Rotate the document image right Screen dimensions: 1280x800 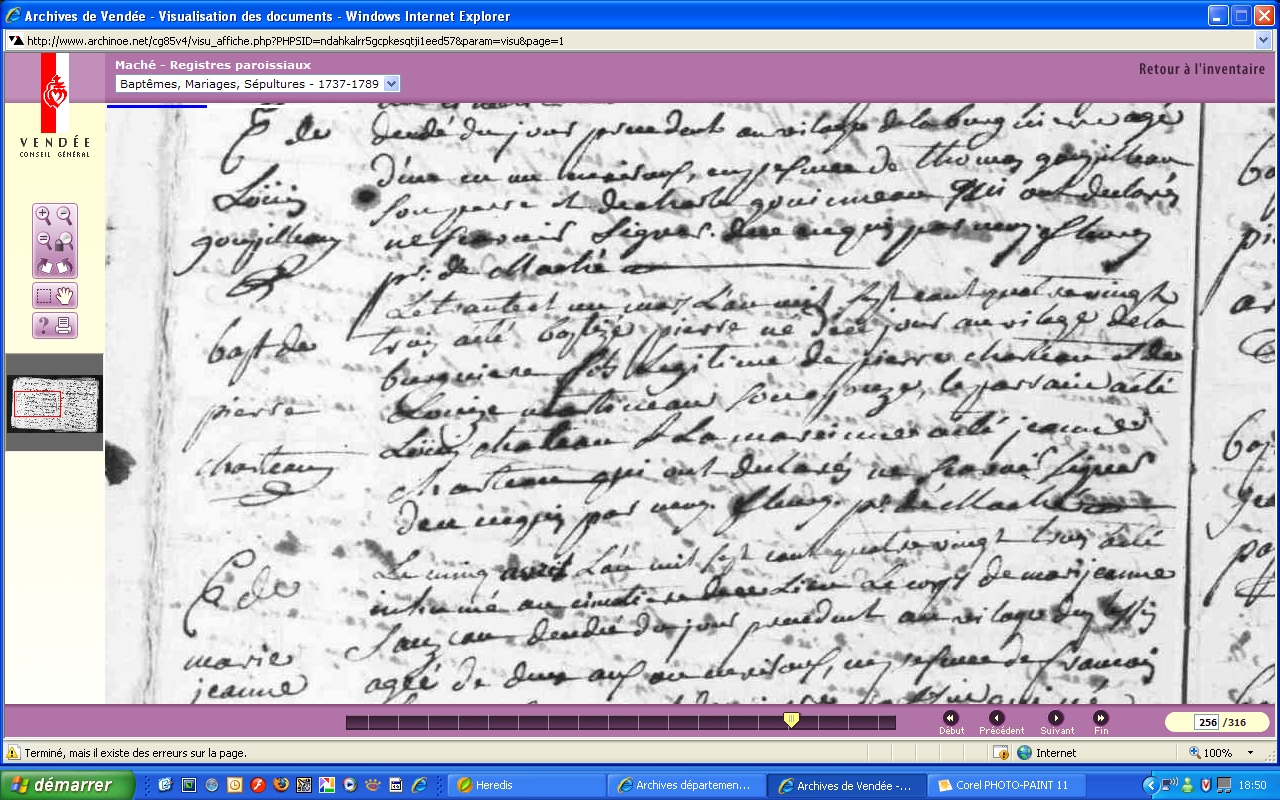65,266
